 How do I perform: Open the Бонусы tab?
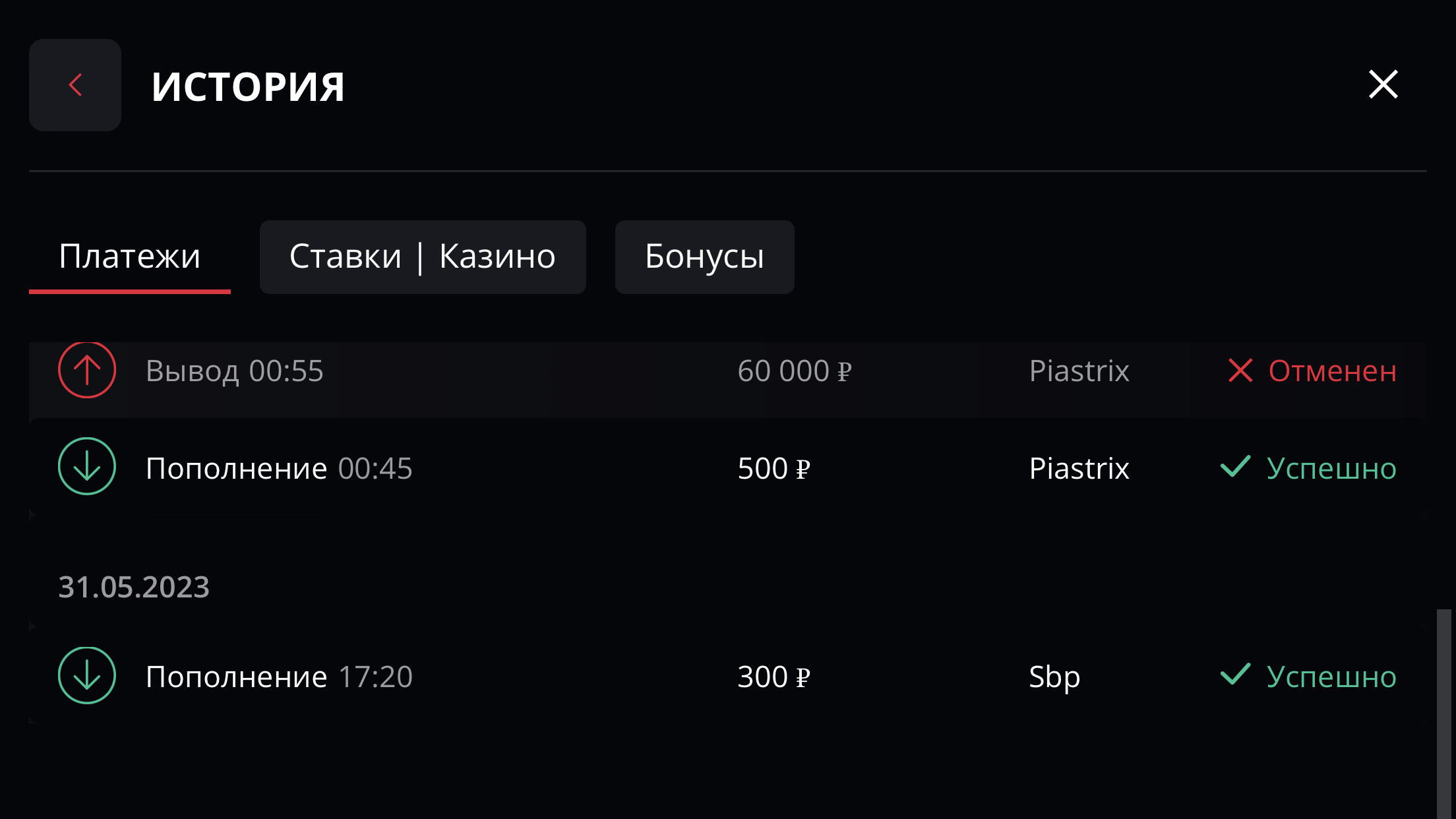[x=704, y=257]
